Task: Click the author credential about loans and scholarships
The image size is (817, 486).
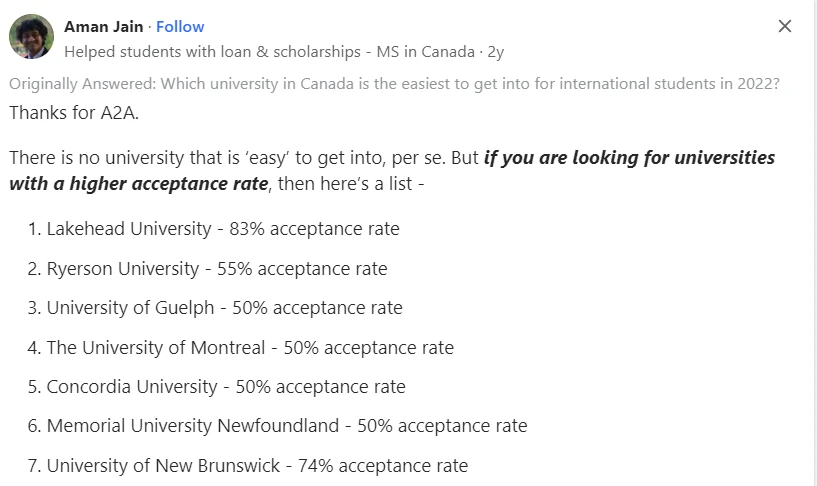Action: click(269, 52)
